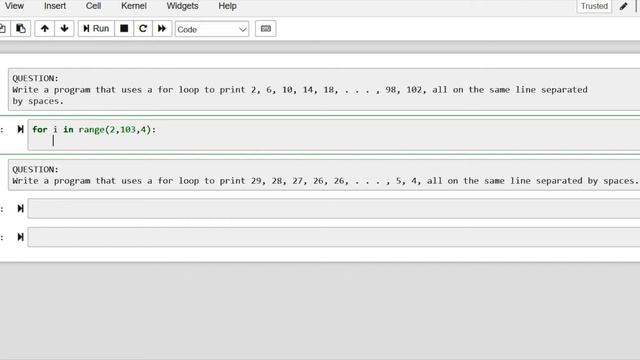This screenshot has height=360, width=640.
Task: Open the Widgets menu
Action: (182, 6)
